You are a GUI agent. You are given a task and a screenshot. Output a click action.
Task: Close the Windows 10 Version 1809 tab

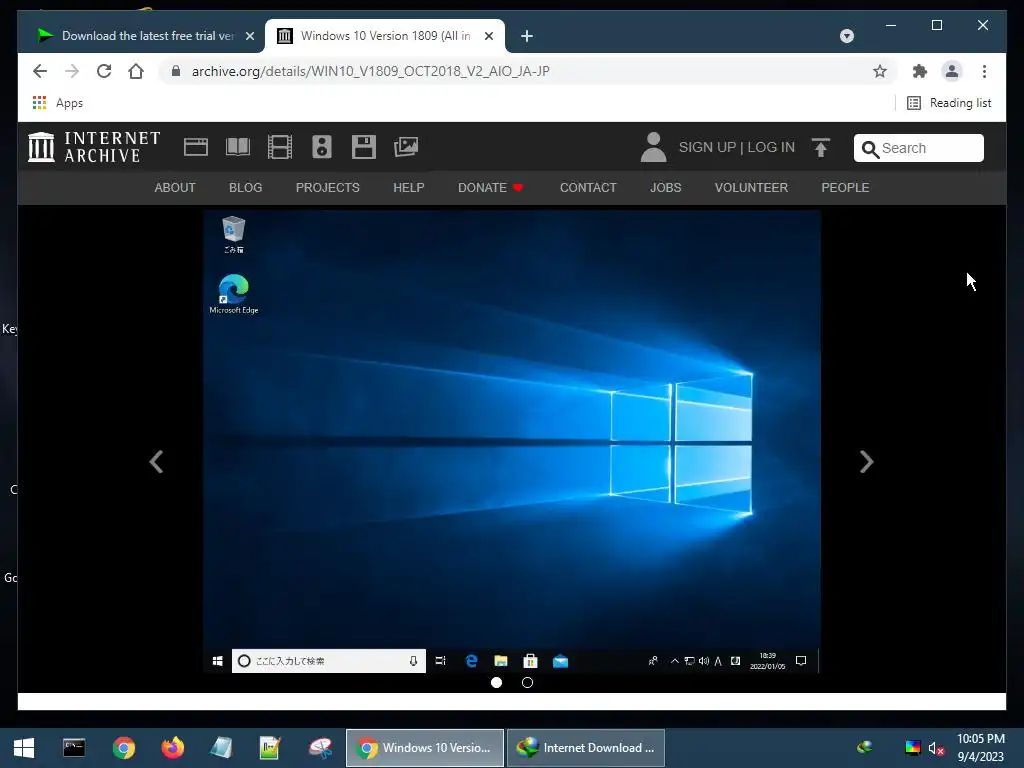pos(488,36)
